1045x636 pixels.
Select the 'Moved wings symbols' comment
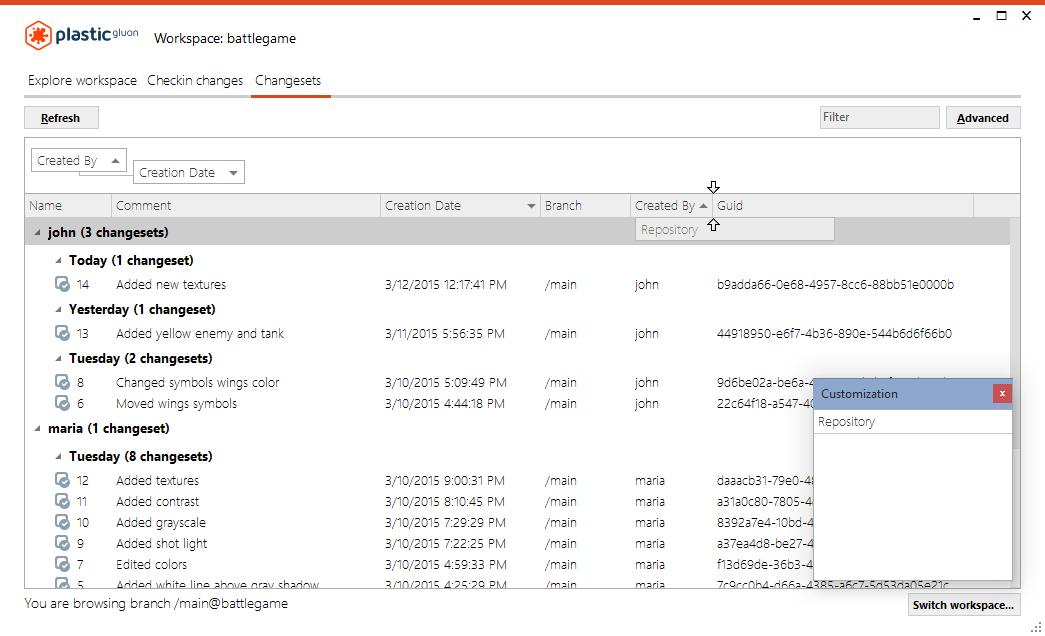176,403
